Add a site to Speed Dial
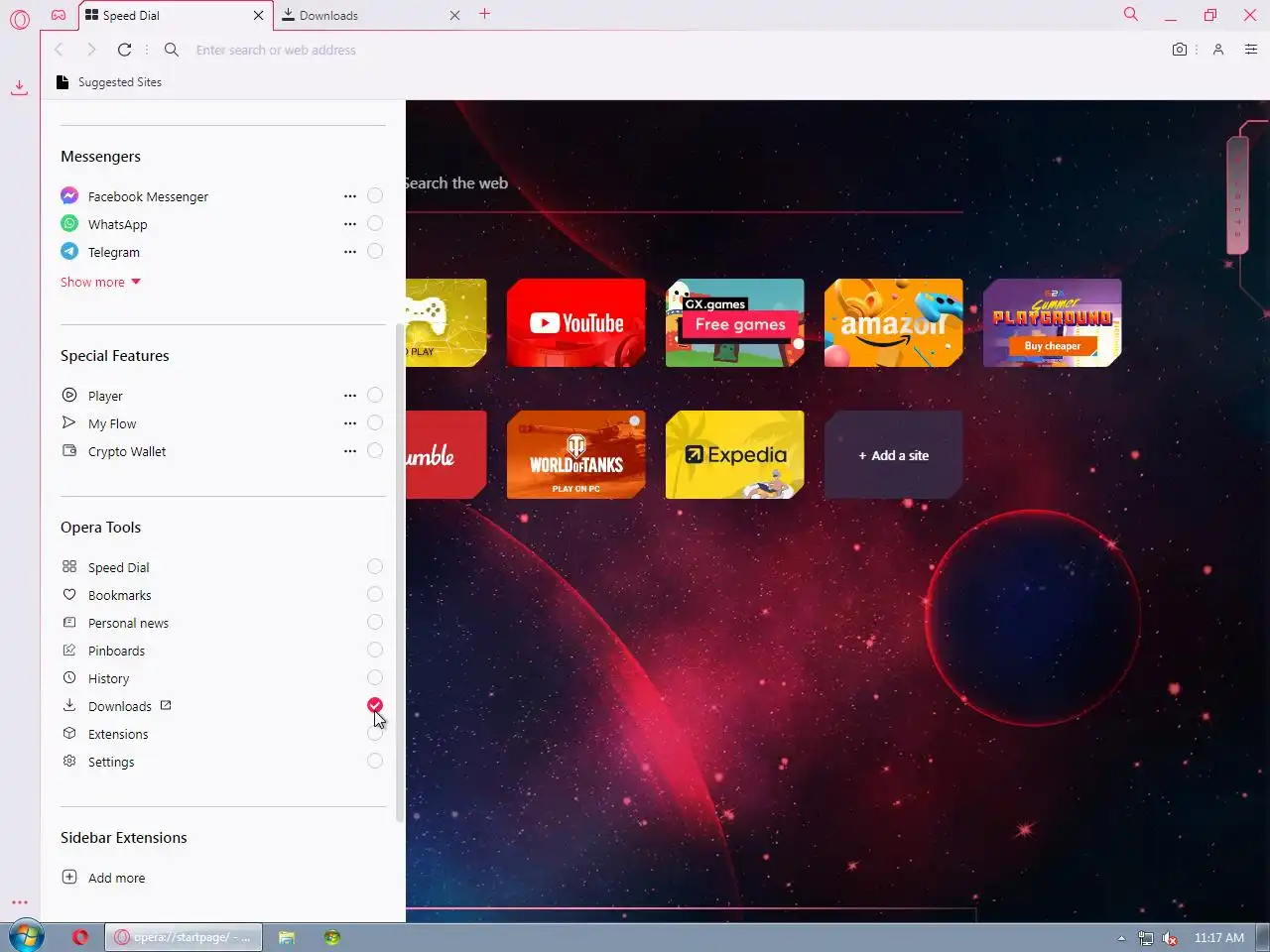Viewport: 1270px width, 952px height. pyautogui.click(x=893, y=455)
